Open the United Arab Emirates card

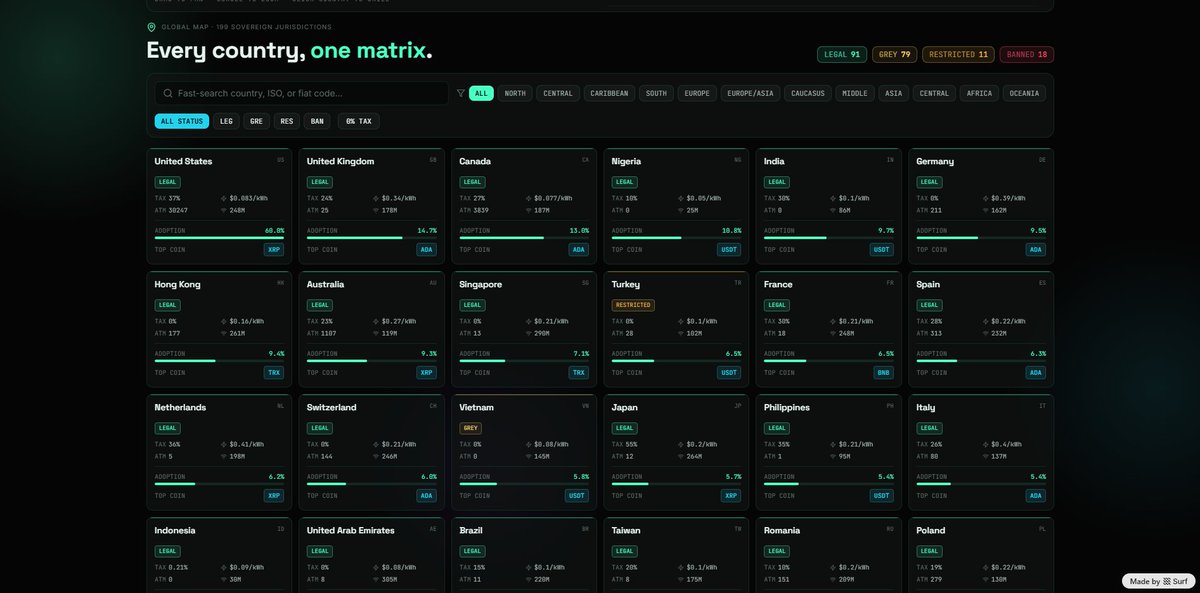click(x=371, y=555)
